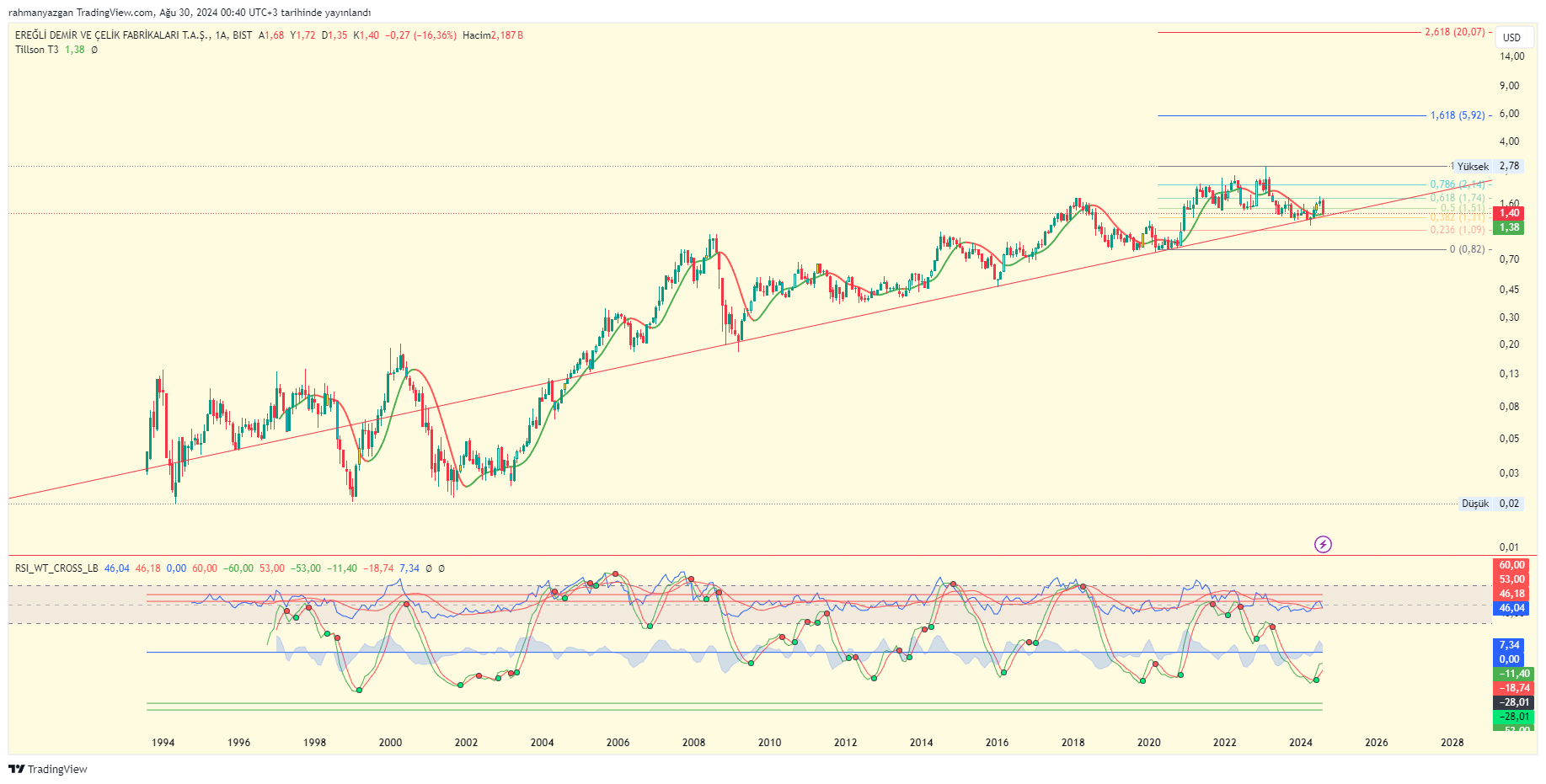This screenshot has height=784, width=1546.
Task: Click the green −11,40 indicator axis tag
Action: point(1513,674)
